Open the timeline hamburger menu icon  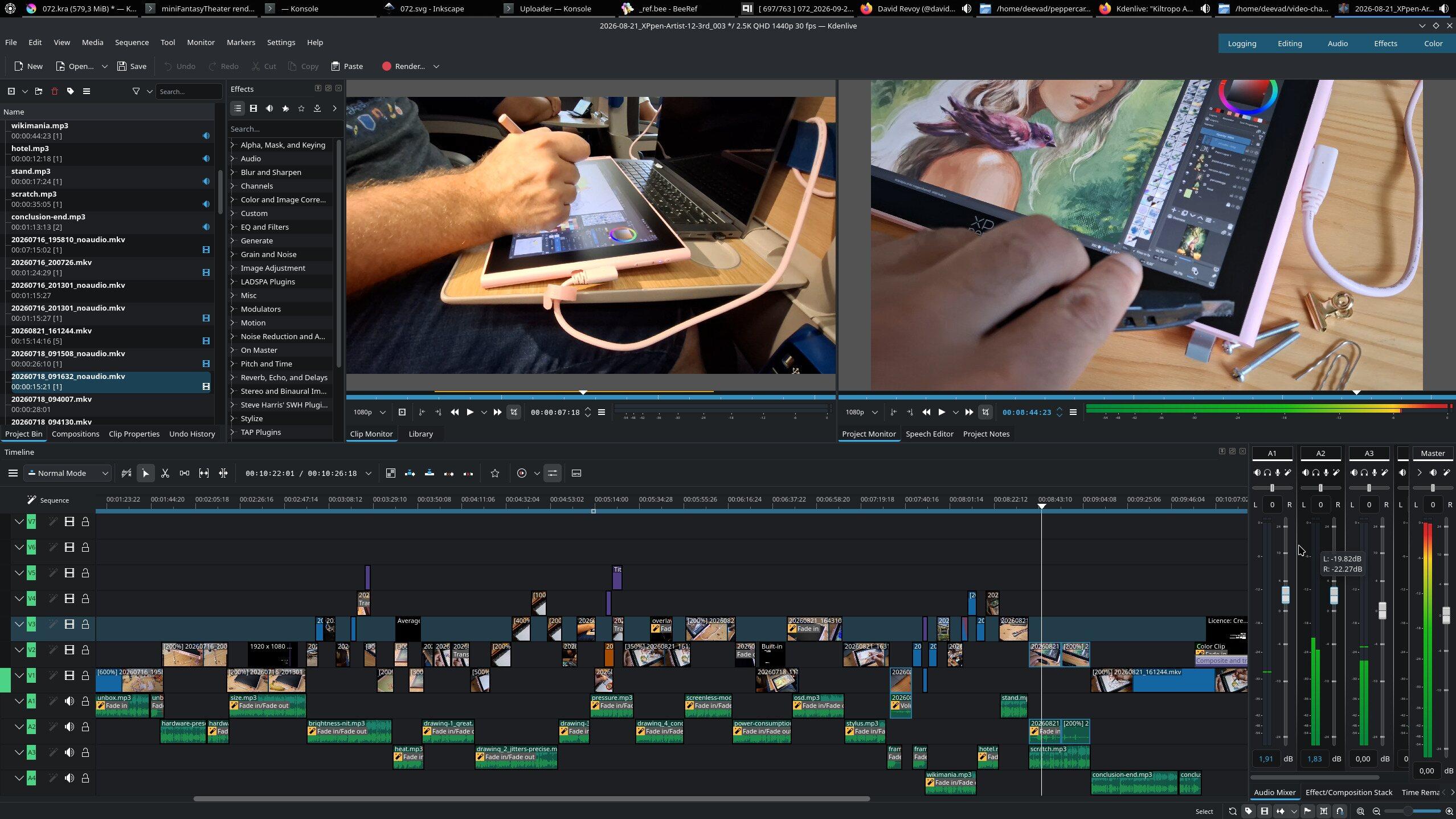click(x=13, y=473)
